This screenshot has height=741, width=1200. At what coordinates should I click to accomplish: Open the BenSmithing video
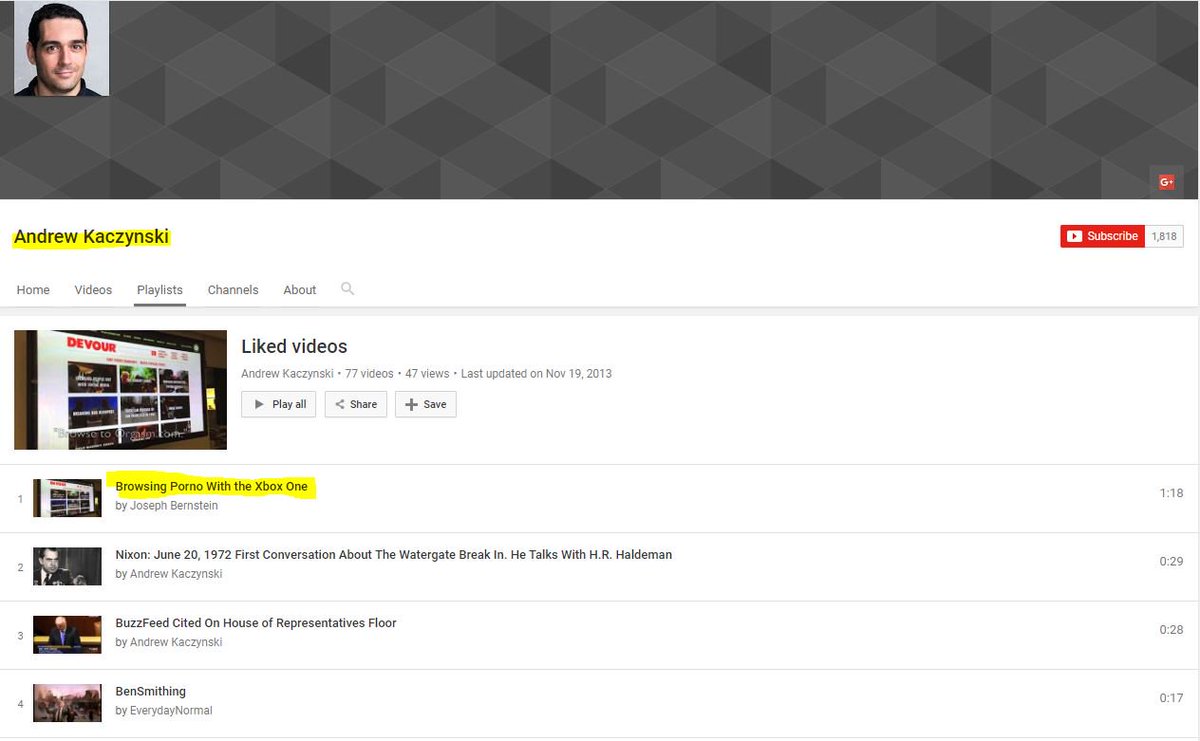pyautogui.click(x=150, y=691)
